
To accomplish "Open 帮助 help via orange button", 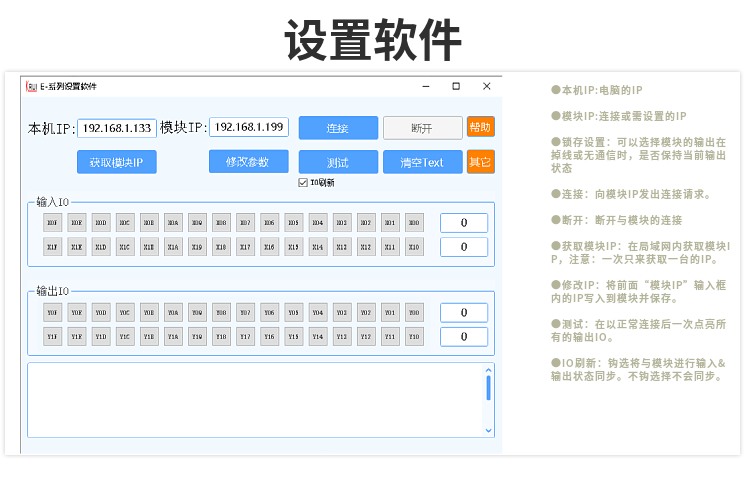I will click(480, 127).
